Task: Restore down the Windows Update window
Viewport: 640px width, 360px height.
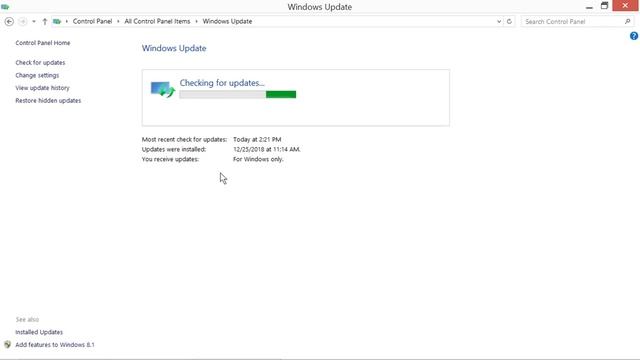Action: [x=604, y=6]
